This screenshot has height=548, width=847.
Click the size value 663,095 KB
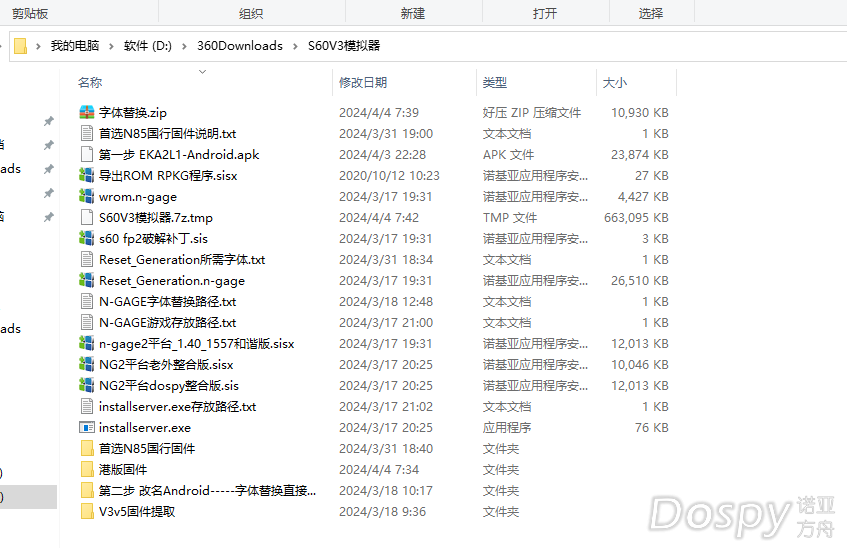pos(636,218)
